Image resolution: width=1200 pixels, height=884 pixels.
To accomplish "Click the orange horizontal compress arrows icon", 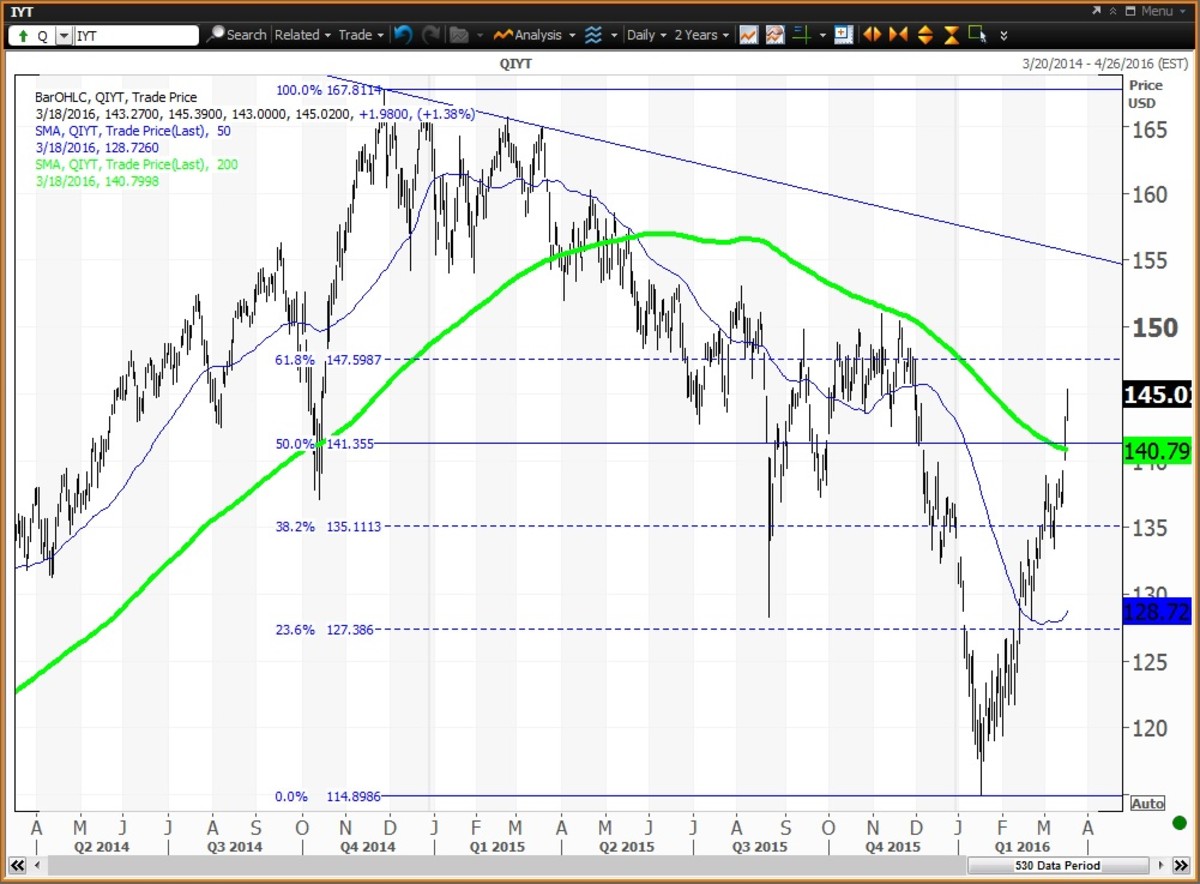I will (898, 35).
